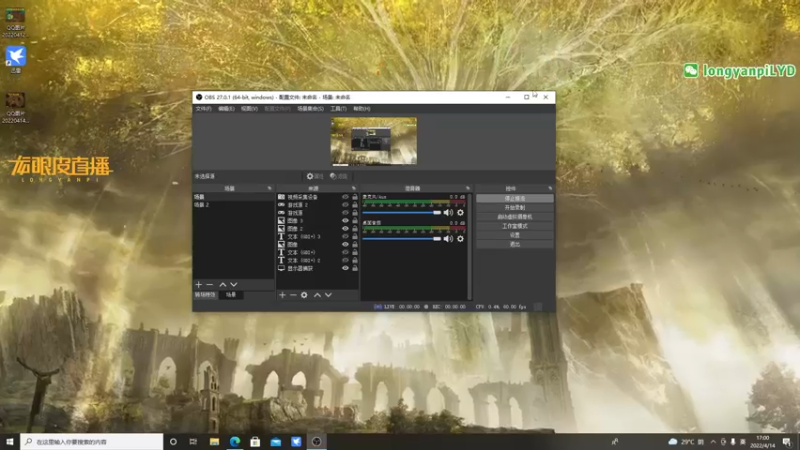
Task: Adjust the 桌面音频 volume slider
Action: [x=402, y=239]
